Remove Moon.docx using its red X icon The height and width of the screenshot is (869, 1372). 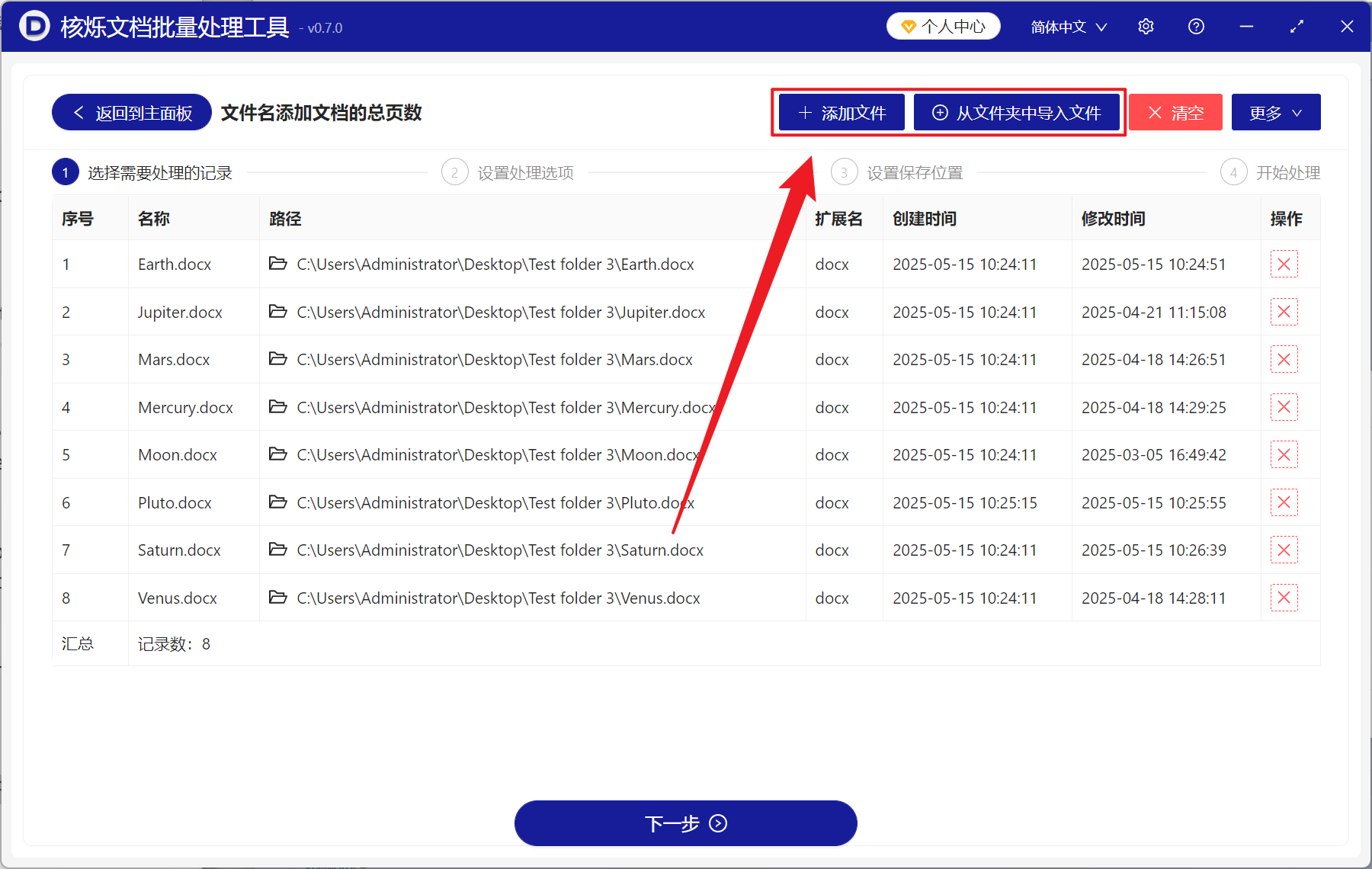point(1284,455)
